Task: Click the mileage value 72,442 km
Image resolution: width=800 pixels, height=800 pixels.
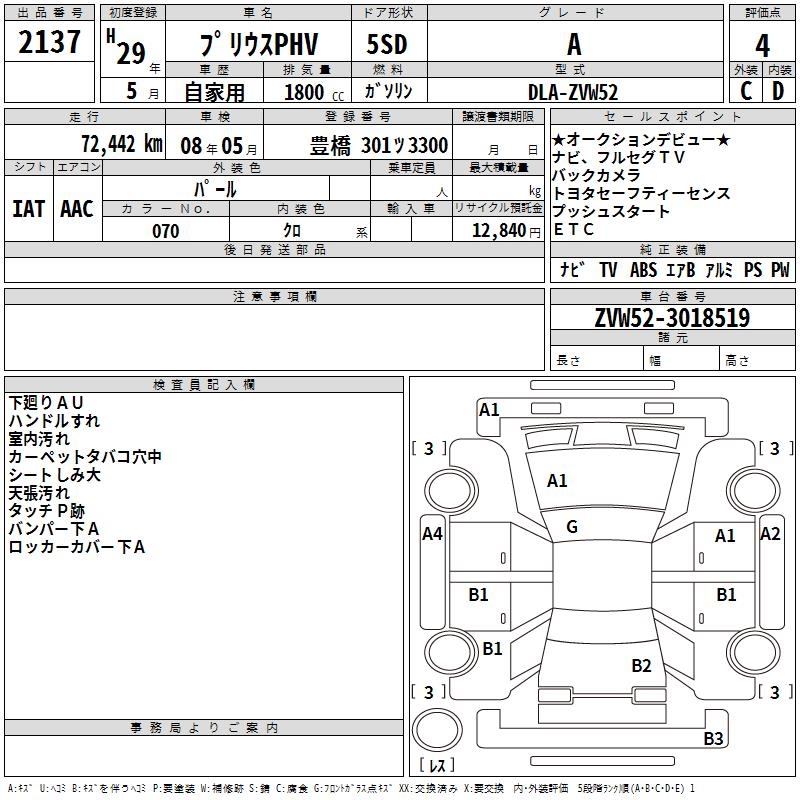Action: (x=122, y=143)
